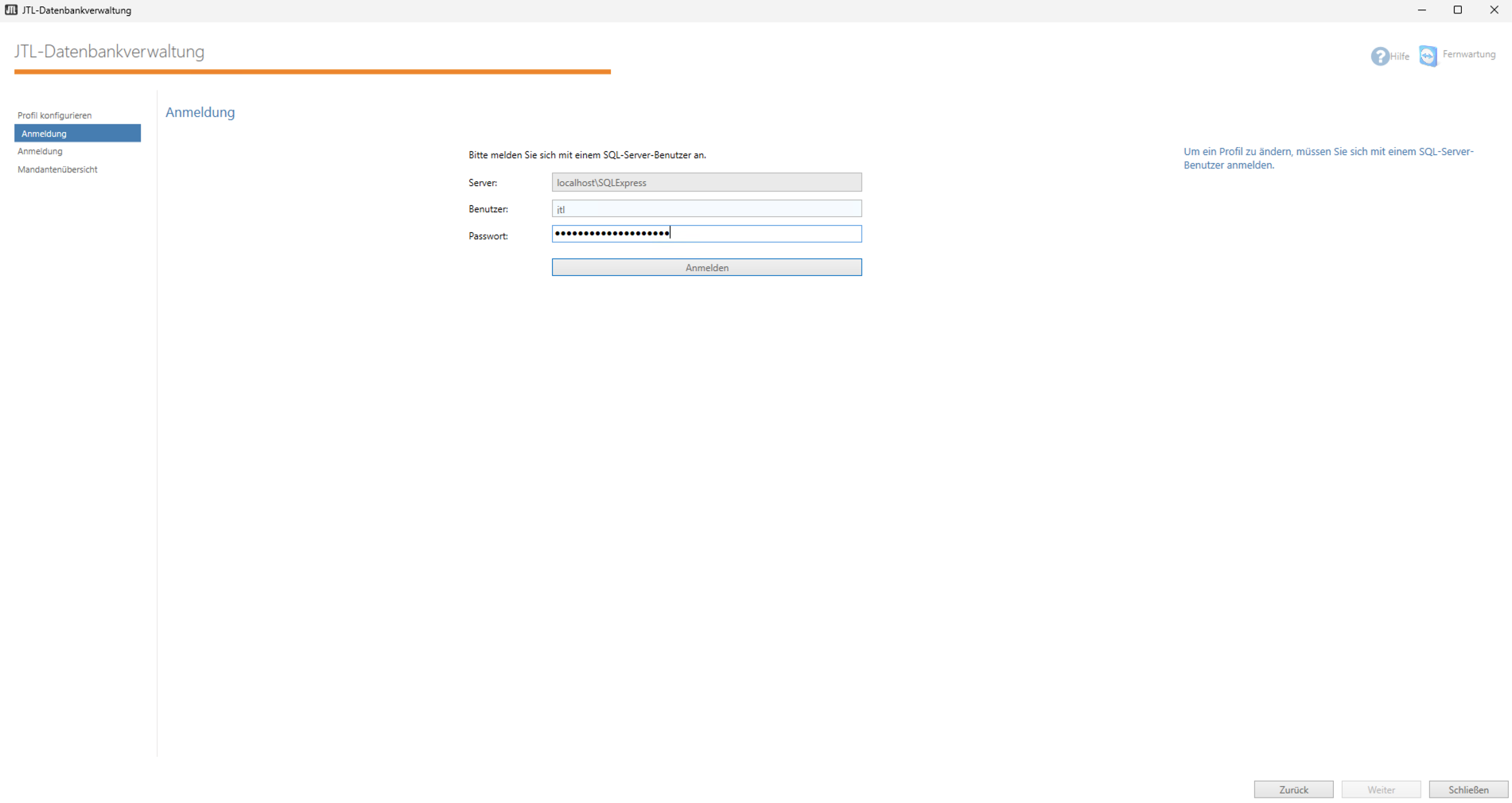
Task: Open Mandantenübersicht in the sidebar
Action: (x=57, y=169)
